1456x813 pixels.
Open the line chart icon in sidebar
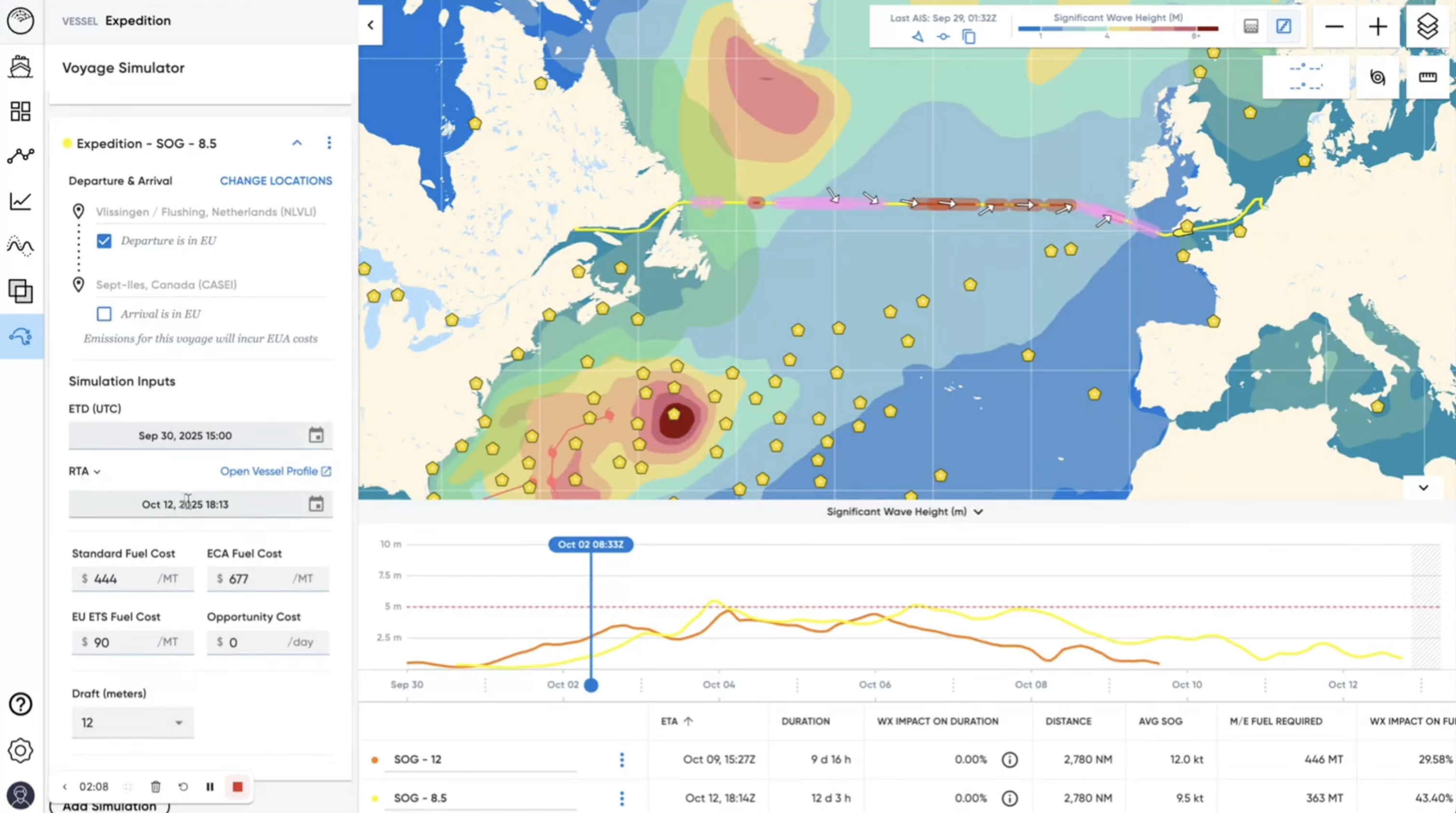point(20,201)
